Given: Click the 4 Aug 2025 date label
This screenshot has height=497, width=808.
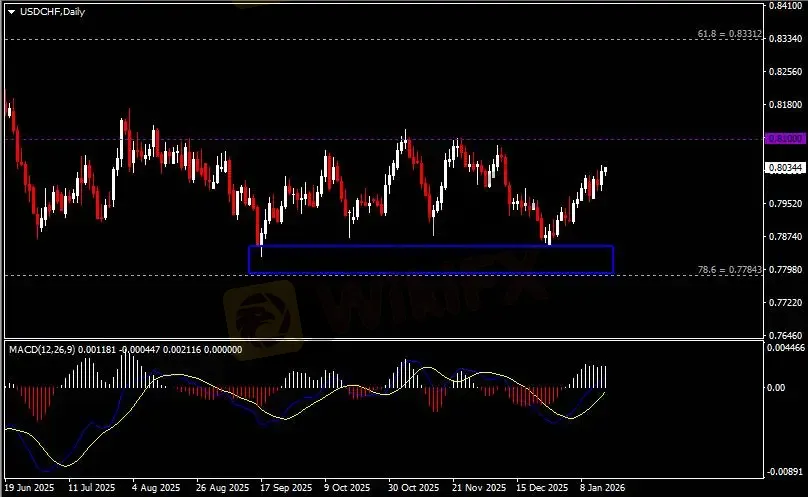Looking at the screenshot, I should [x=156, y=487].
